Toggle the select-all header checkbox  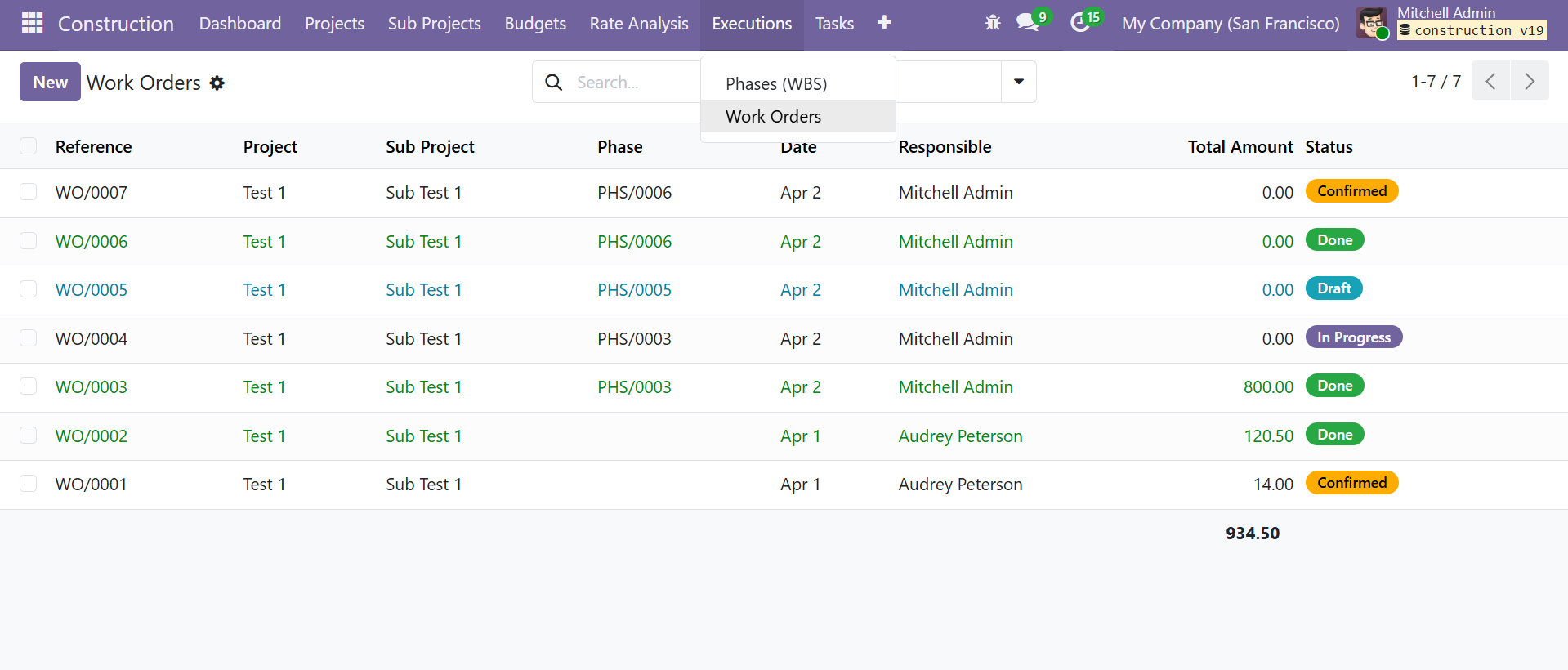pyautogui.click(x=29, y=146)
